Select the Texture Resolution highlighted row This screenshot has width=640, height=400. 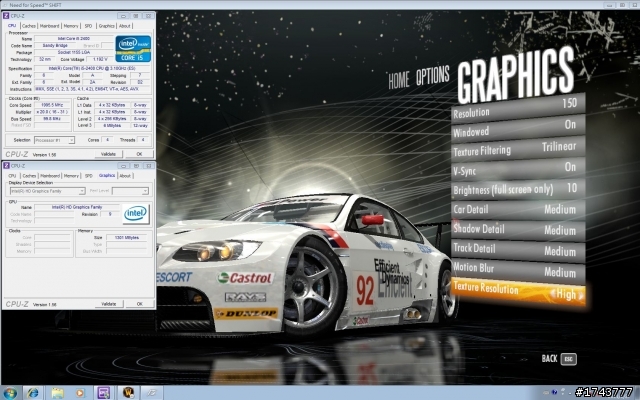pos(518,291)
